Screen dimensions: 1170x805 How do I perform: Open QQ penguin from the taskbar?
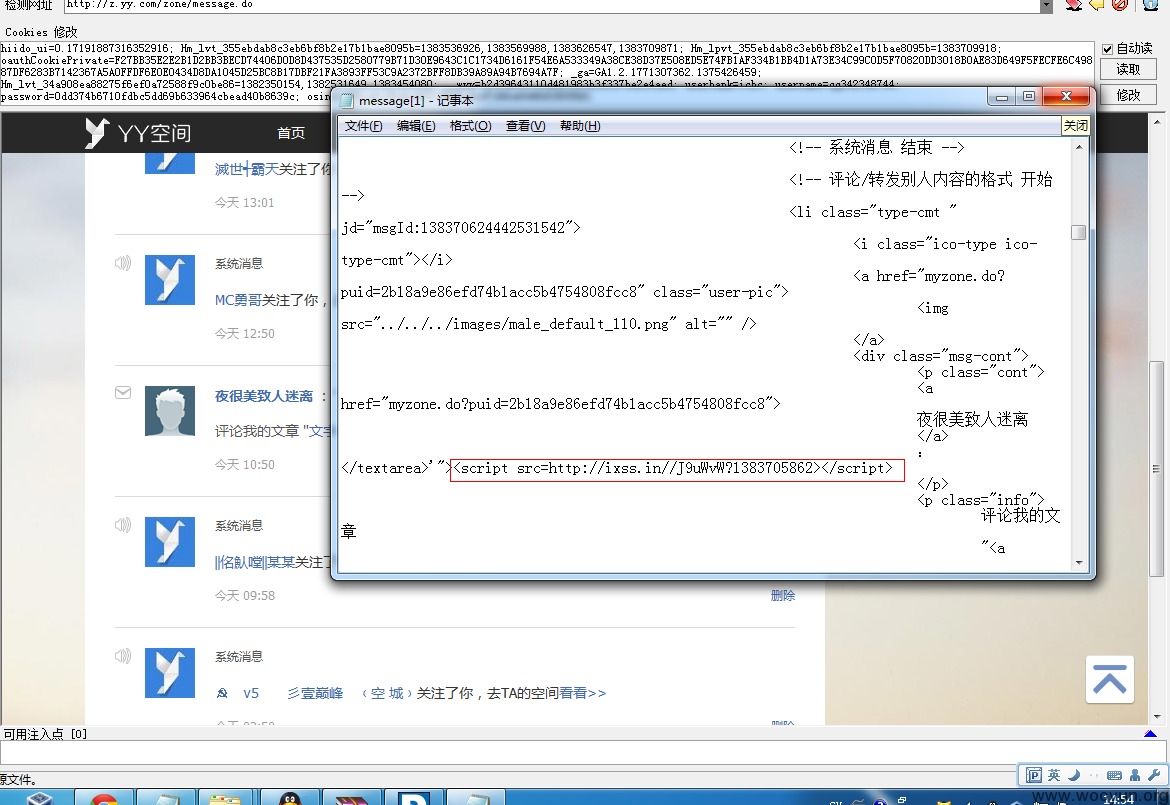tap(290, 798)
